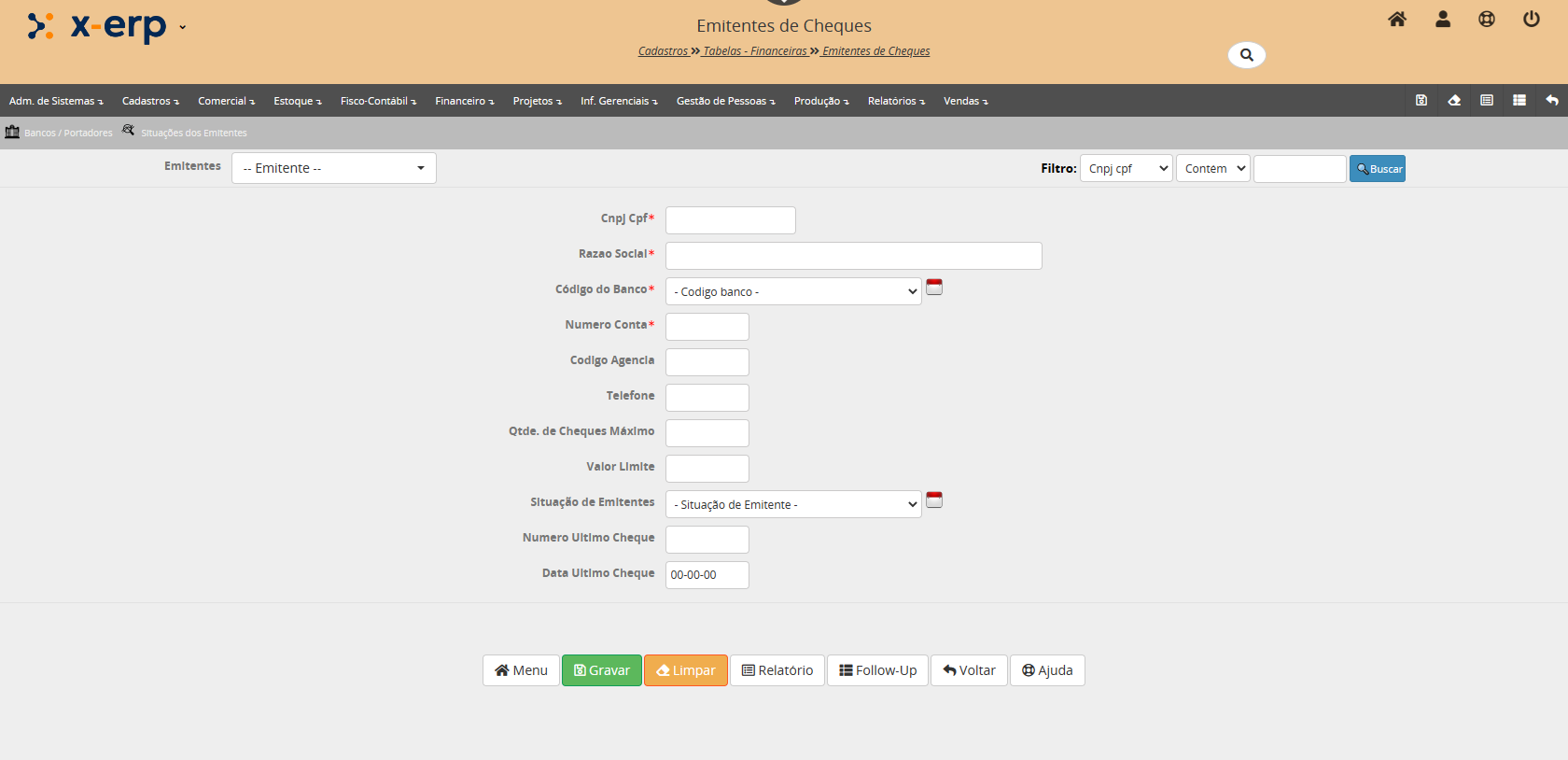The width and height of the screenshot is (1568, 760).
Task: Expand the Codigo banco dropdown
Action: coord(792,292)
